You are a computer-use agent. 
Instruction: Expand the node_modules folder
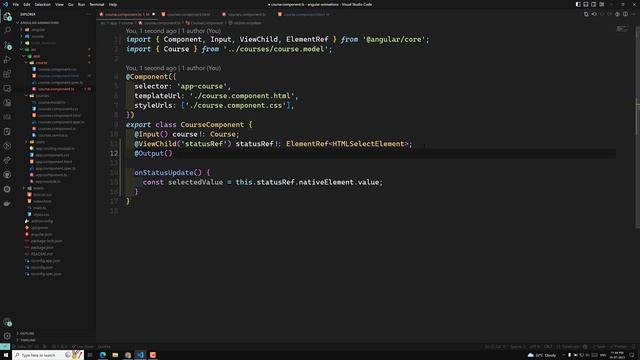pos(43,43)
